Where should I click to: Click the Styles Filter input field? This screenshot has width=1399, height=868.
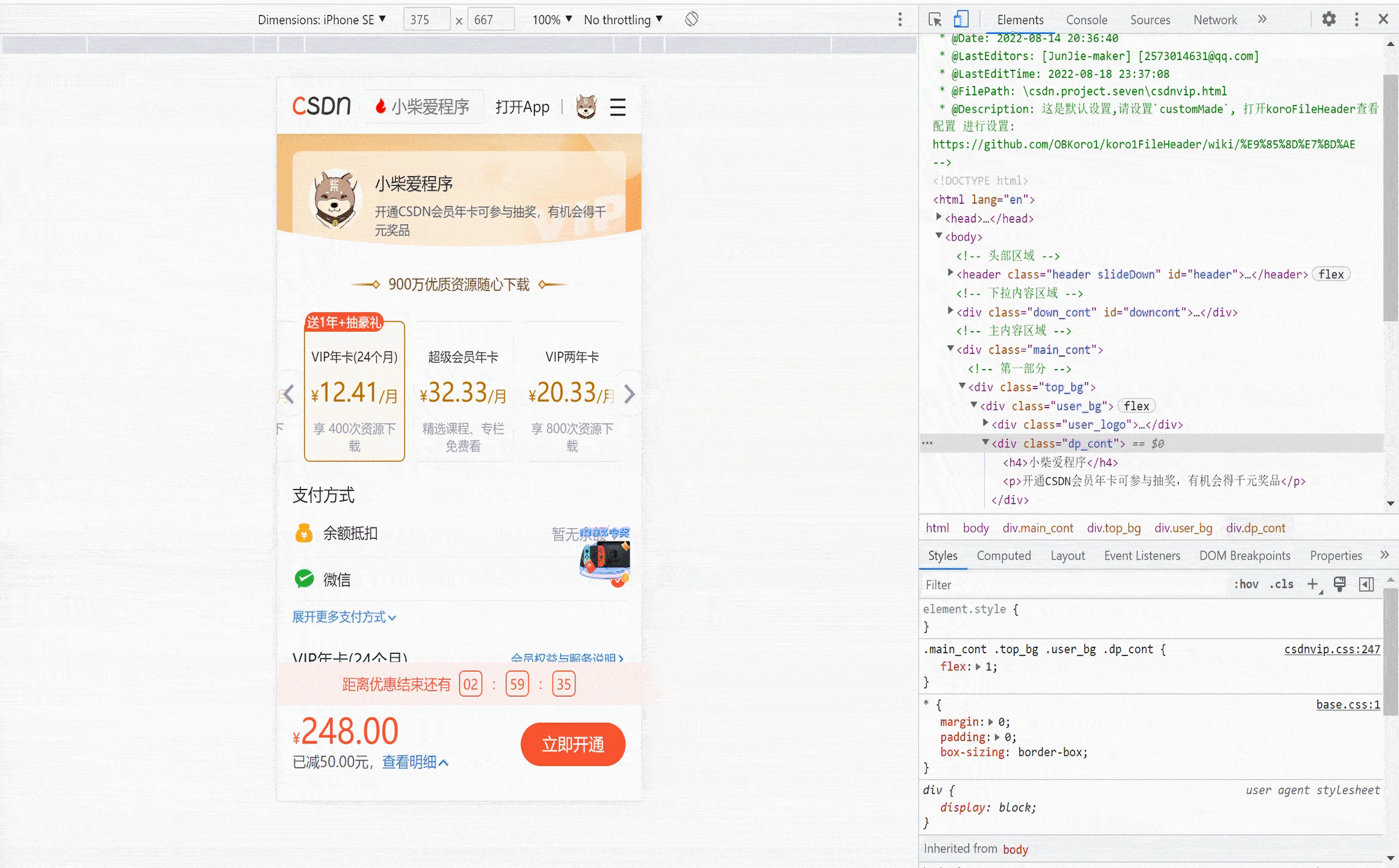(1073, 584)
